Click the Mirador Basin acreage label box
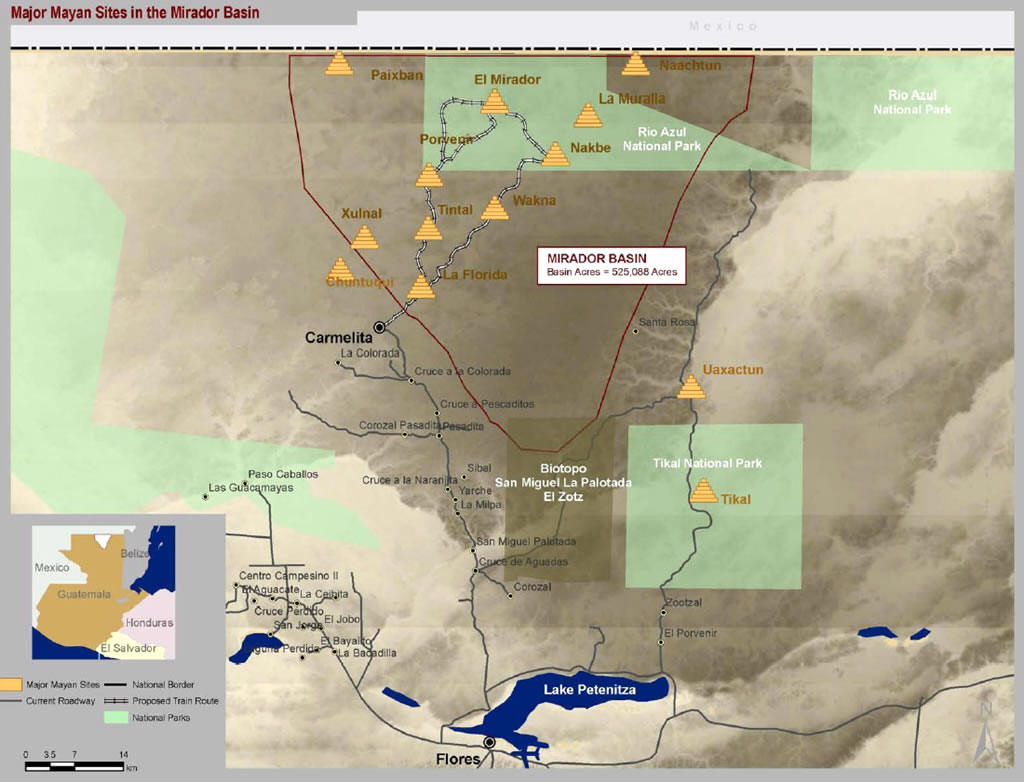 click(612, 265)
